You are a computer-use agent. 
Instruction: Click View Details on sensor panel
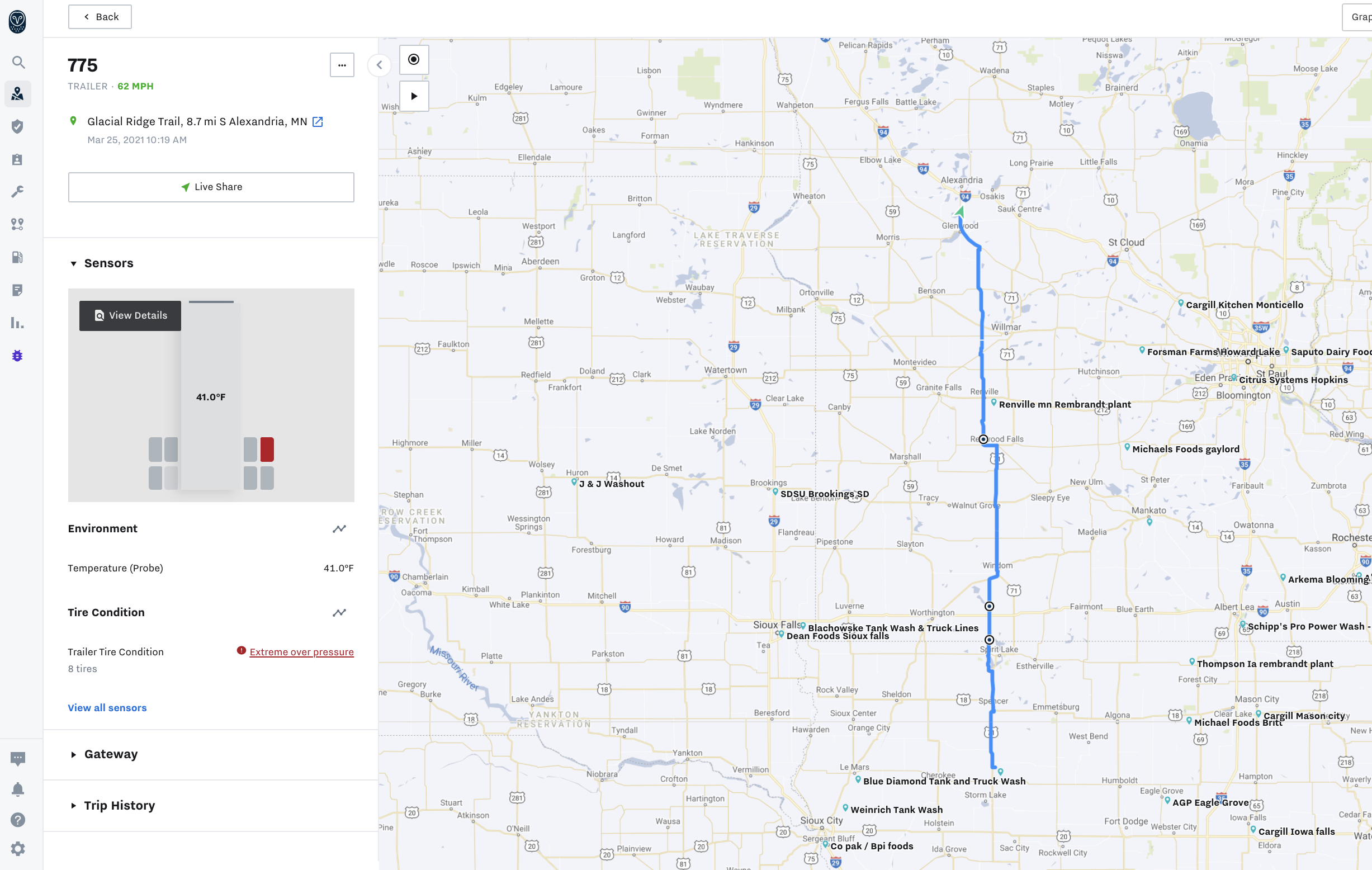(x=131, y=316)
